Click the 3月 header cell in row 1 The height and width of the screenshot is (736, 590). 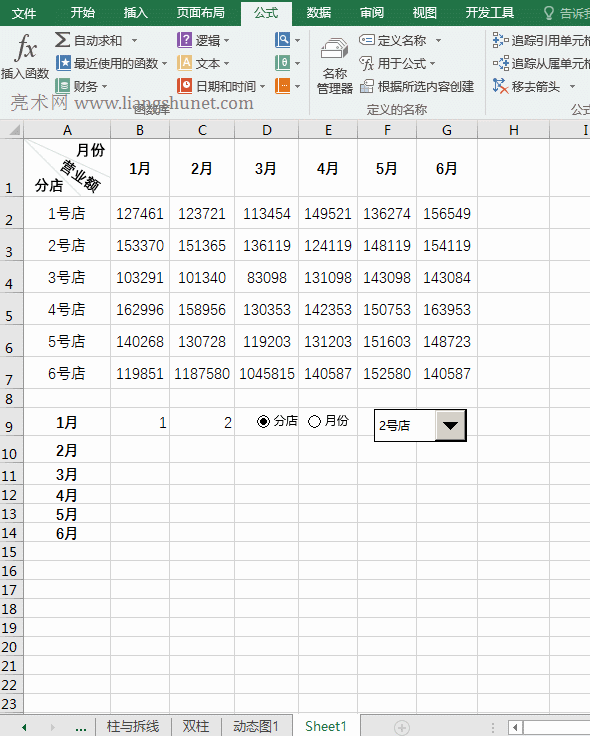(267, 168)
